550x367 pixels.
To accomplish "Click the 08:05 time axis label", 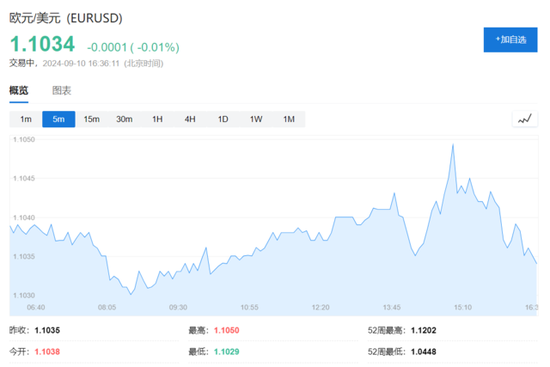I will point(107,307).
